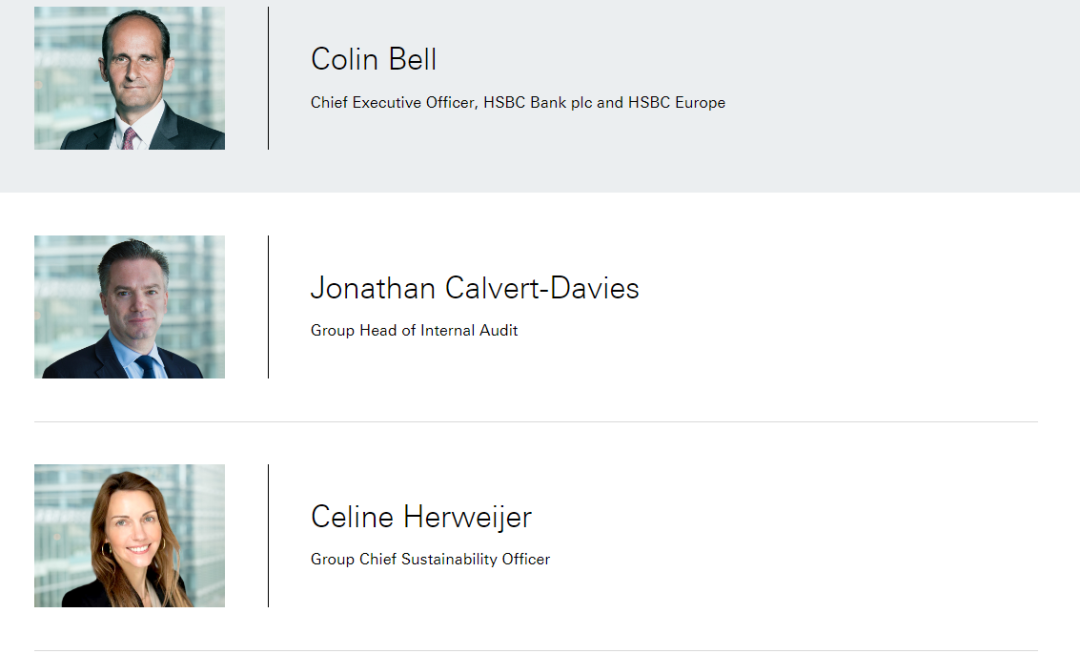Select the photo beside the Colin Bell name
The height and width of the screenshot is (654, 1080).
coord(129,78)
